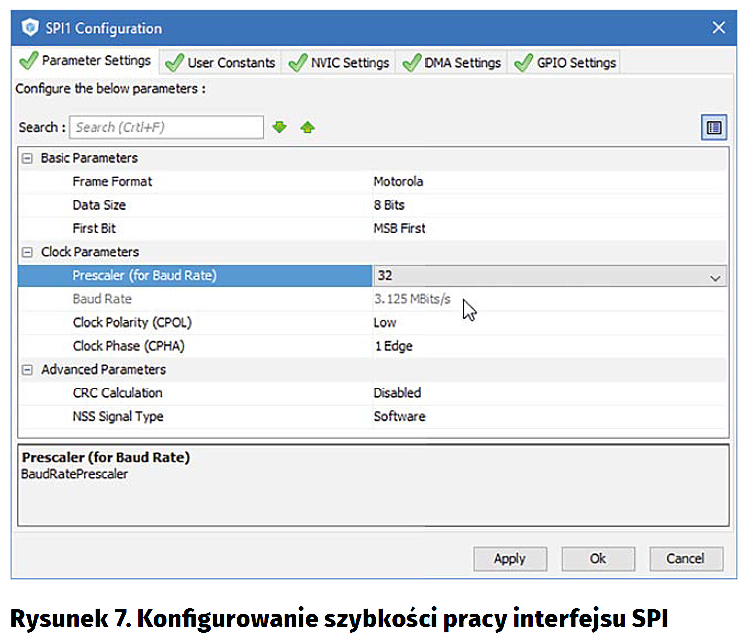Select the Frame Format Motorola value
This screenshot has height=641, width=747.
point(398,182)
